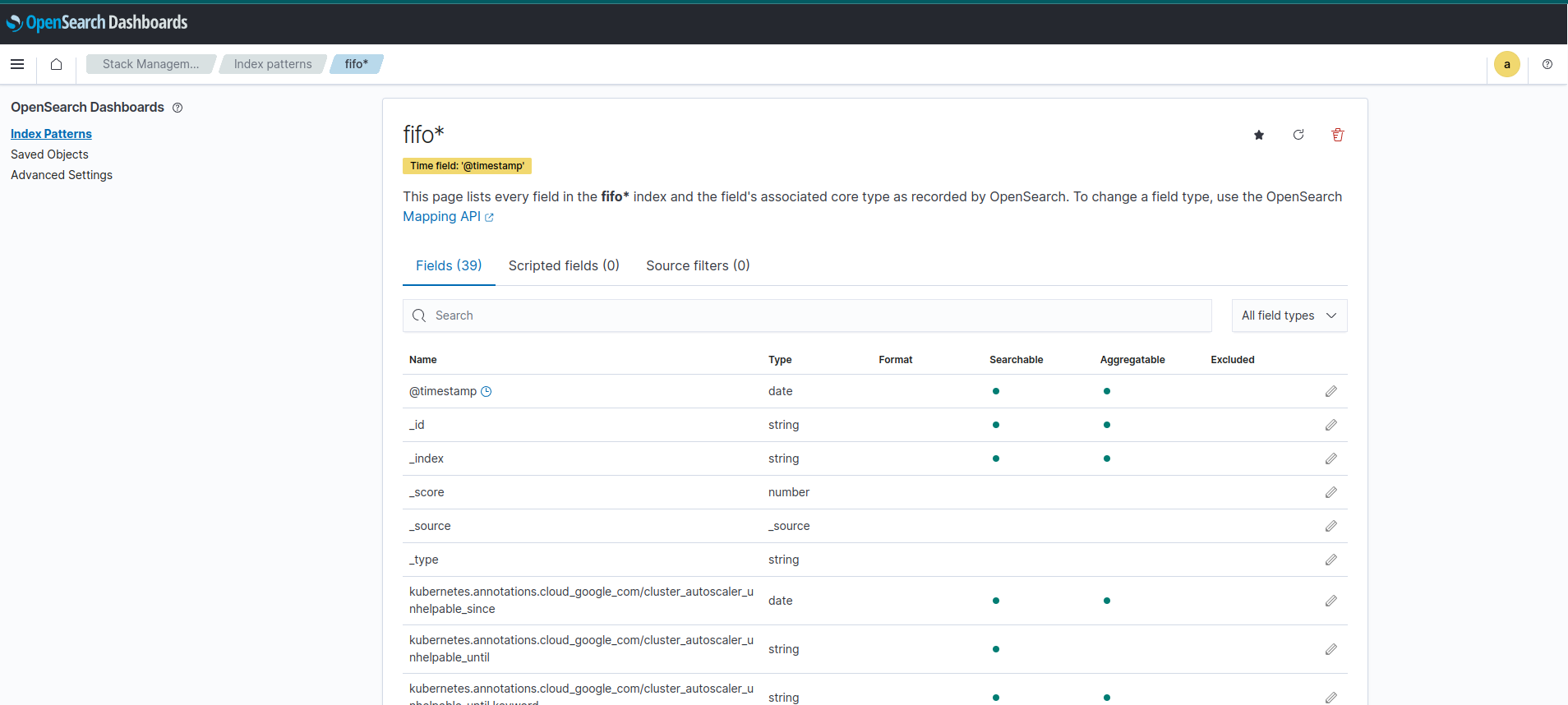
Task: Open Stack Management breadcrumb
Action: click(150, 64)
